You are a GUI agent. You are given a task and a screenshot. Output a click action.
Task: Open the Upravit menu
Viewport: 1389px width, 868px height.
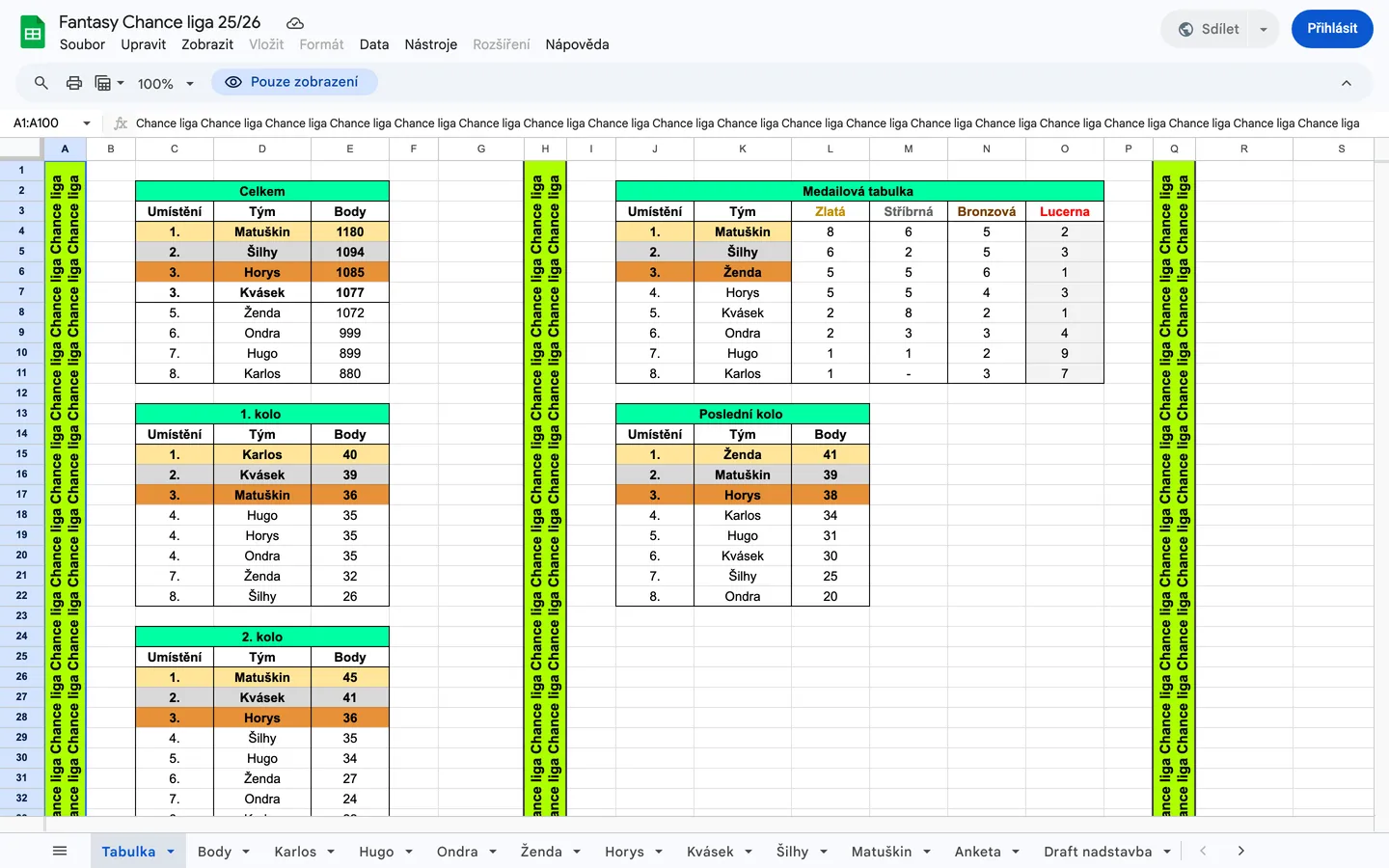pyautogui.click(x=144, y=44)
